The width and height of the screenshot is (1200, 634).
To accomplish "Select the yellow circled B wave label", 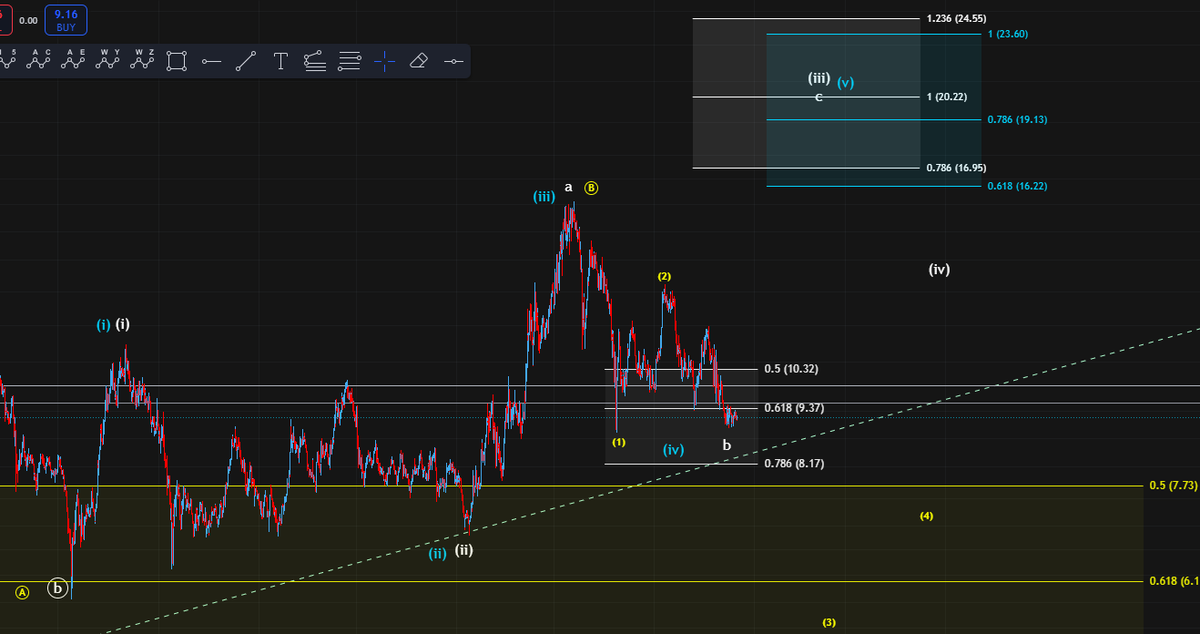I will click(x=591, y=188).
